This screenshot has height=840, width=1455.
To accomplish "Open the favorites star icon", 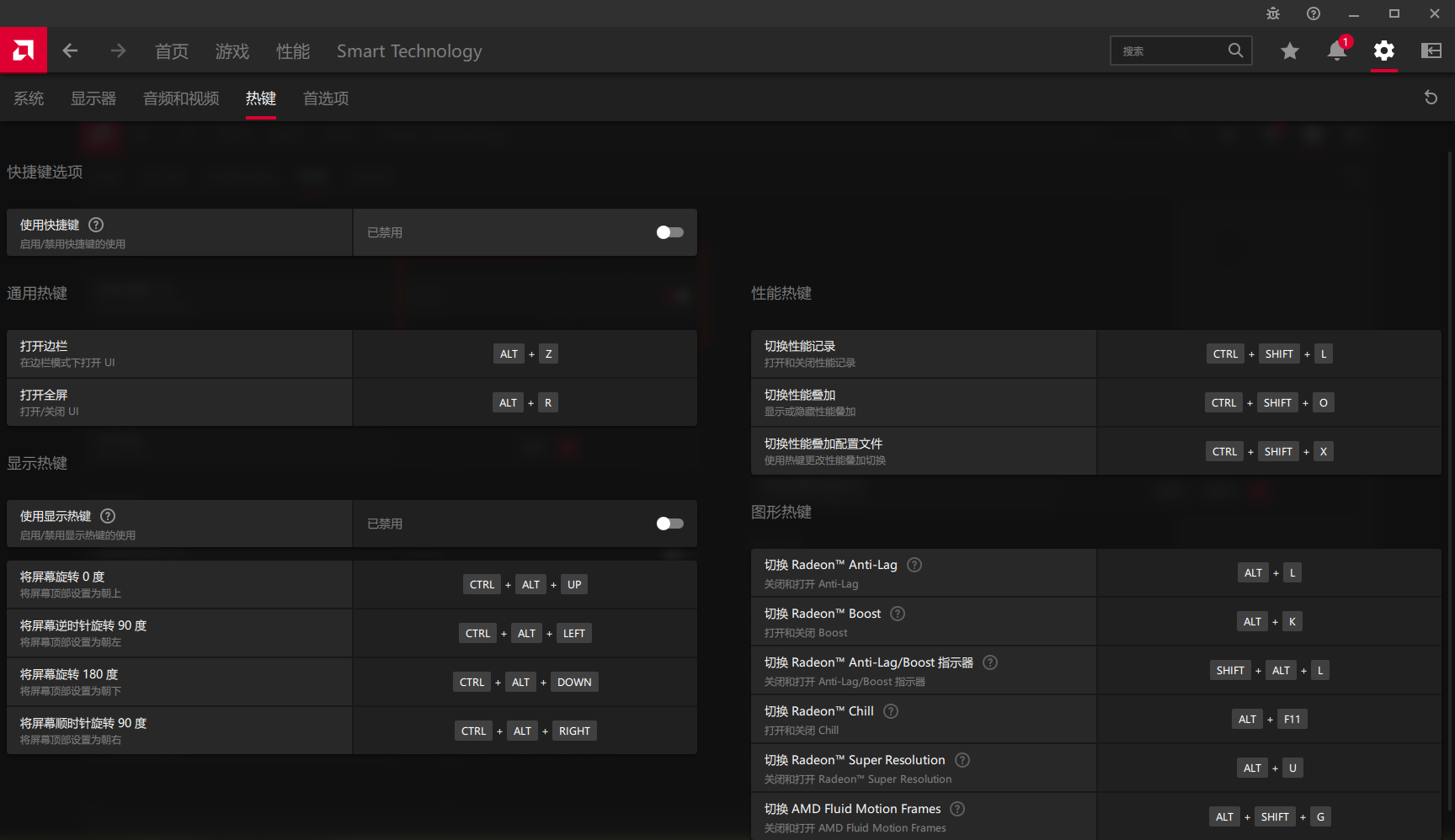I will (x=1289, y=51).
